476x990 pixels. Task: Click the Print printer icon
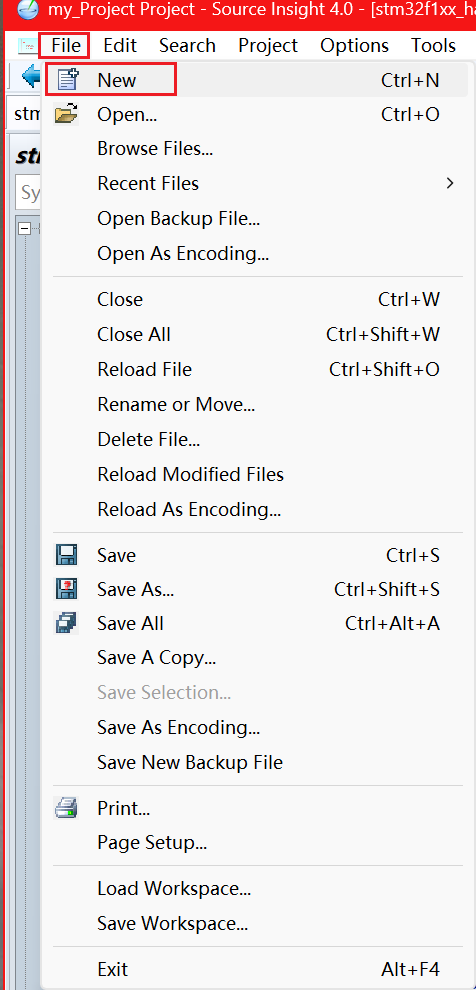66,808
